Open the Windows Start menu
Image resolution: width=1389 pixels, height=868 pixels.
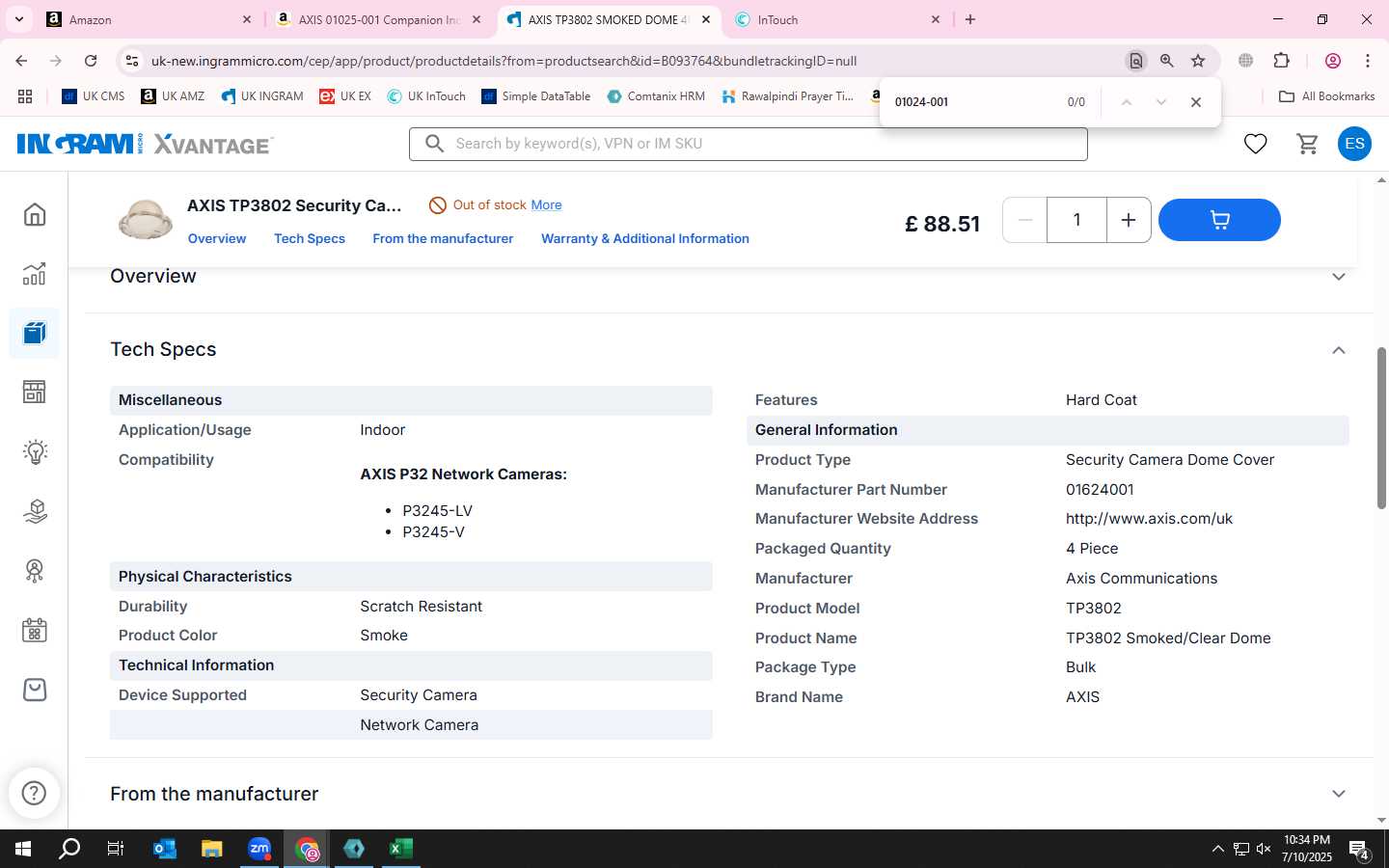[23, 849]
